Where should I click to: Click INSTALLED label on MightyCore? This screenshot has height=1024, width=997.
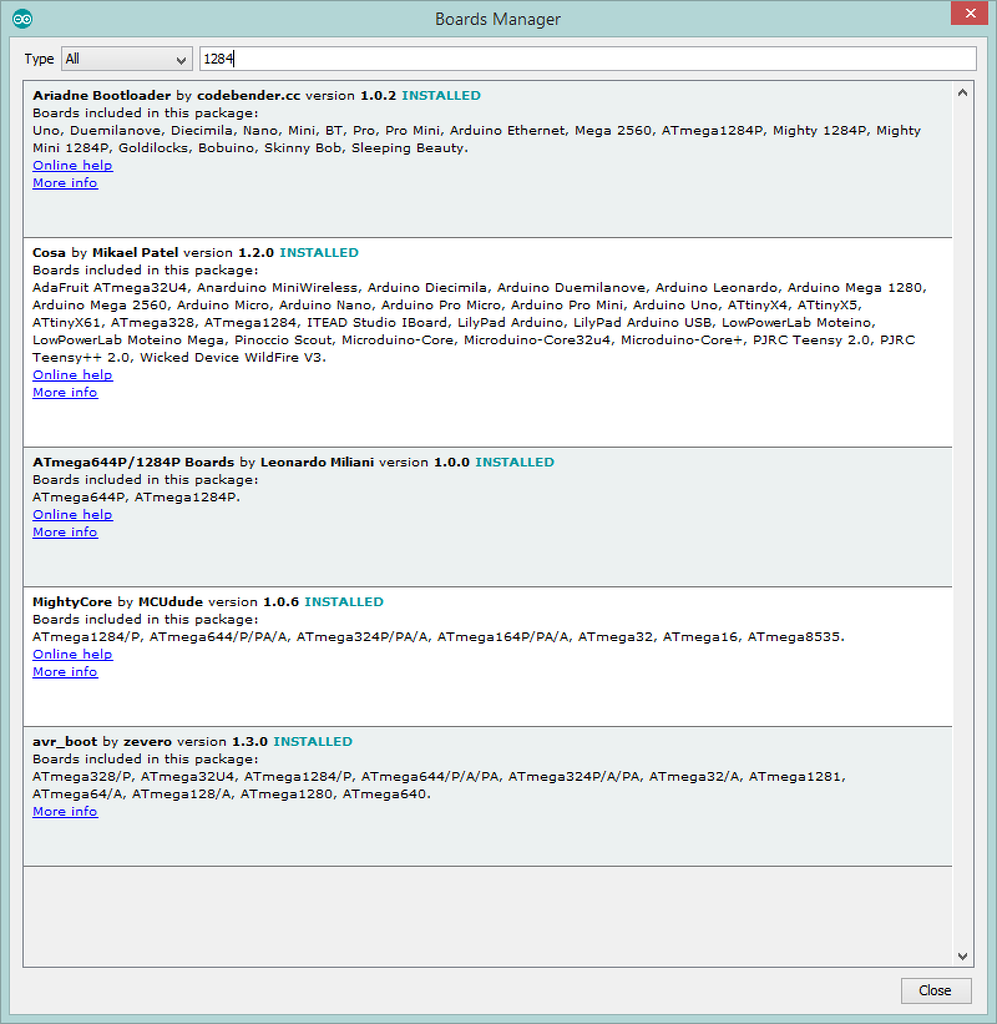(344, 602)
